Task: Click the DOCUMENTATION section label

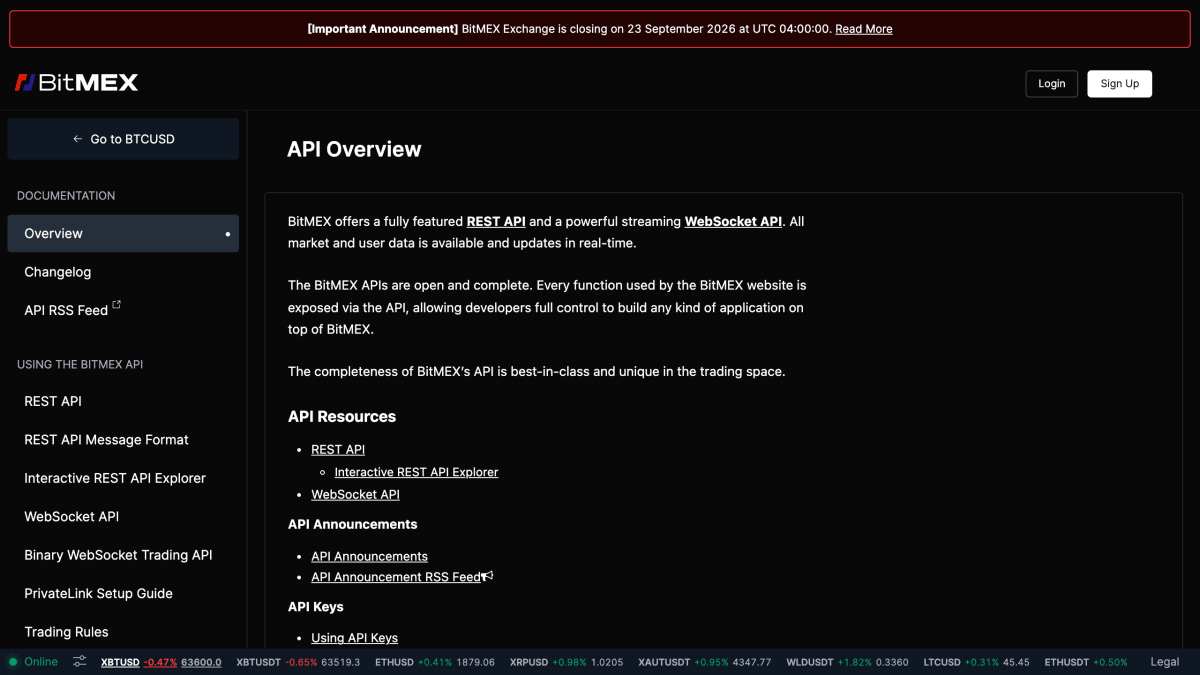Action: pyautogui.click(x=66, y=196)
